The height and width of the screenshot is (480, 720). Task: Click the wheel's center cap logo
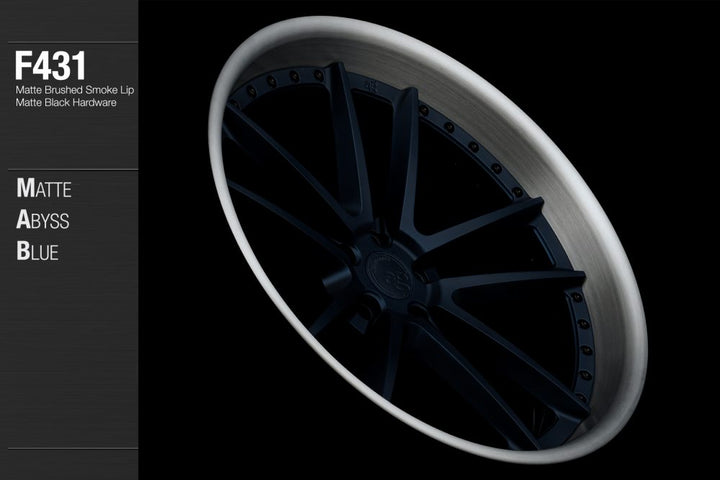(x=385, y=270)
